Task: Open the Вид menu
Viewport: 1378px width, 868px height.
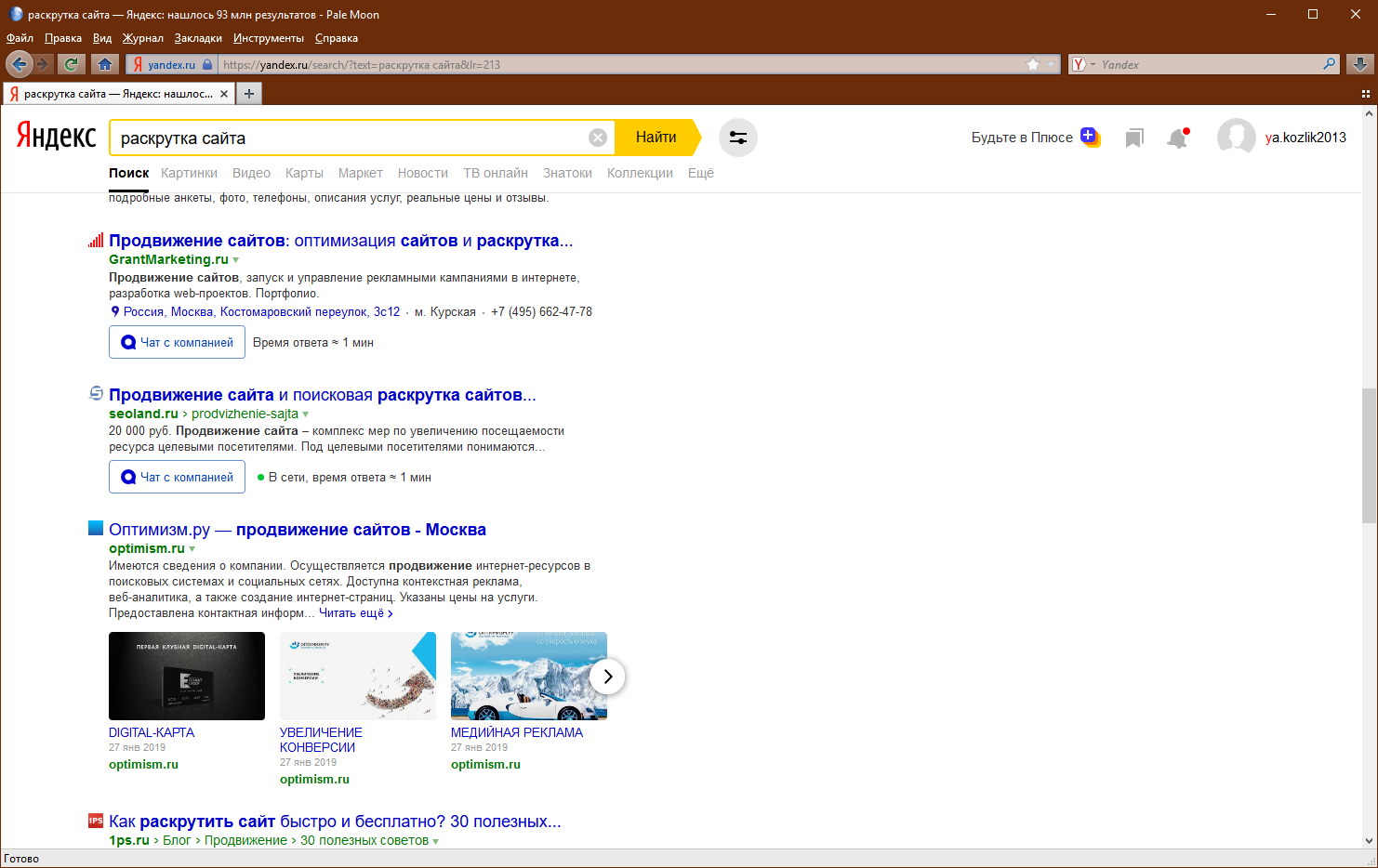Action: coord(102,38)
